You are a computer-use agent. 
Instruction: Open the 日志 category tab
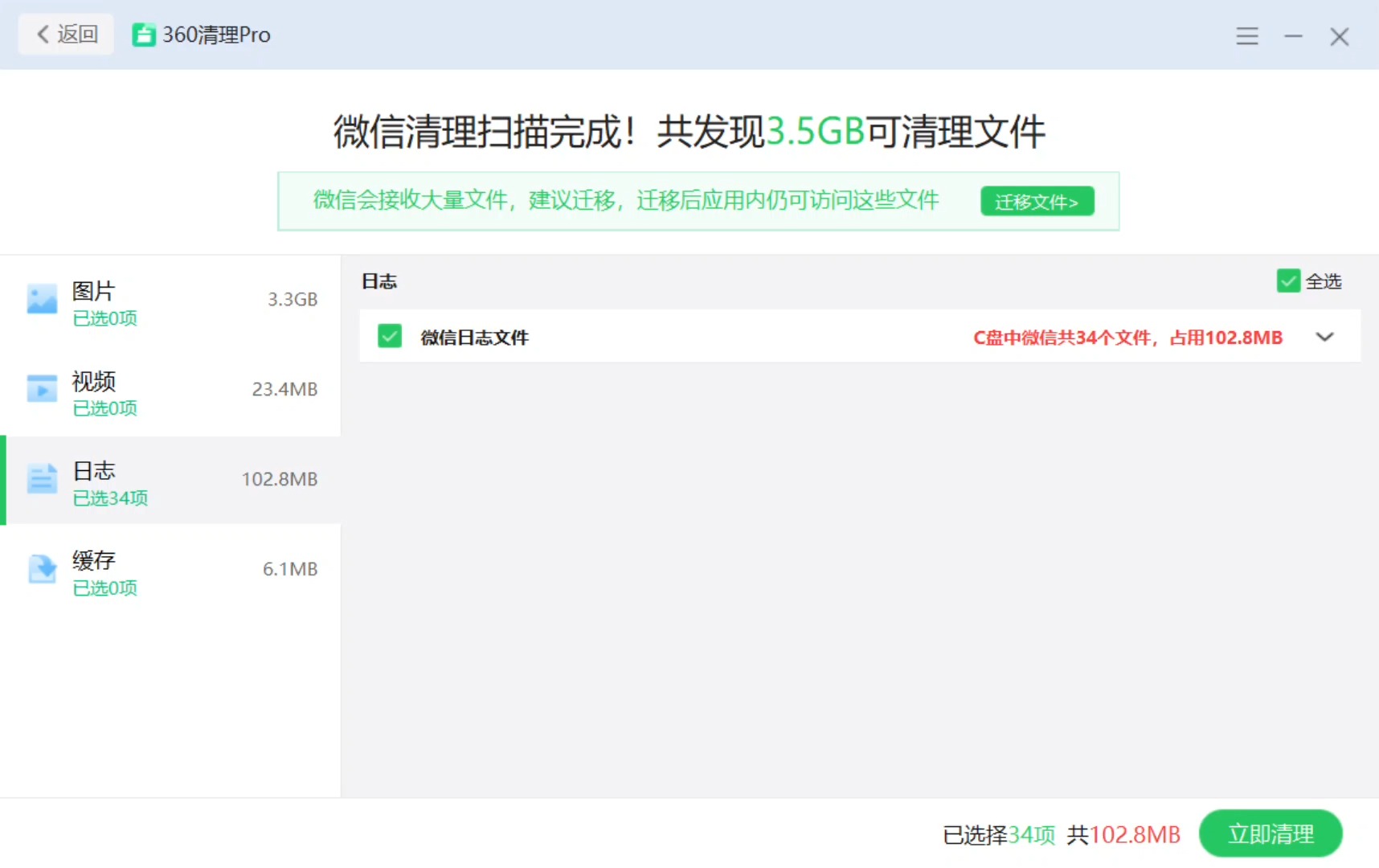coord(170,481)
